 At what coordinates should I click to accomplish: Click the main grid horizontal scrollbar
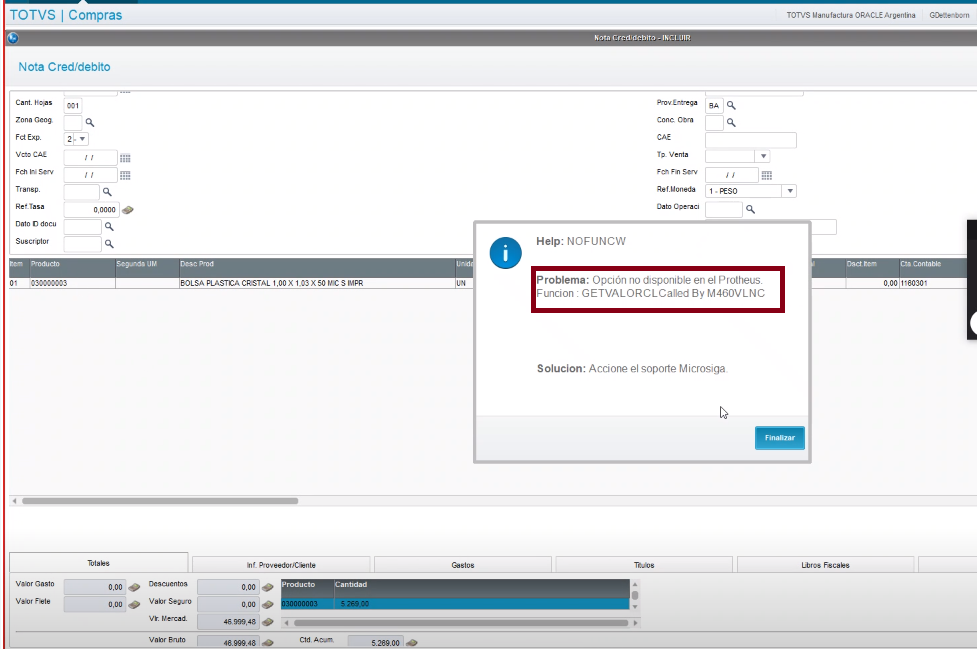point(160,501)
